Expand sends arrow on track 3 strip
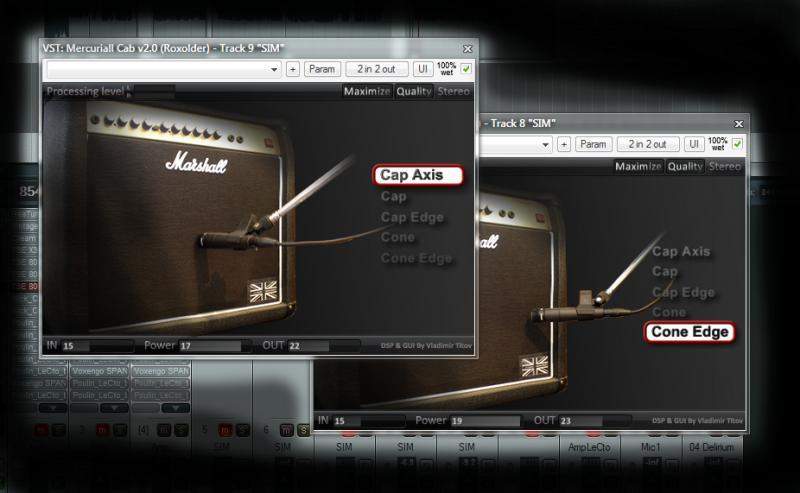 114,408
